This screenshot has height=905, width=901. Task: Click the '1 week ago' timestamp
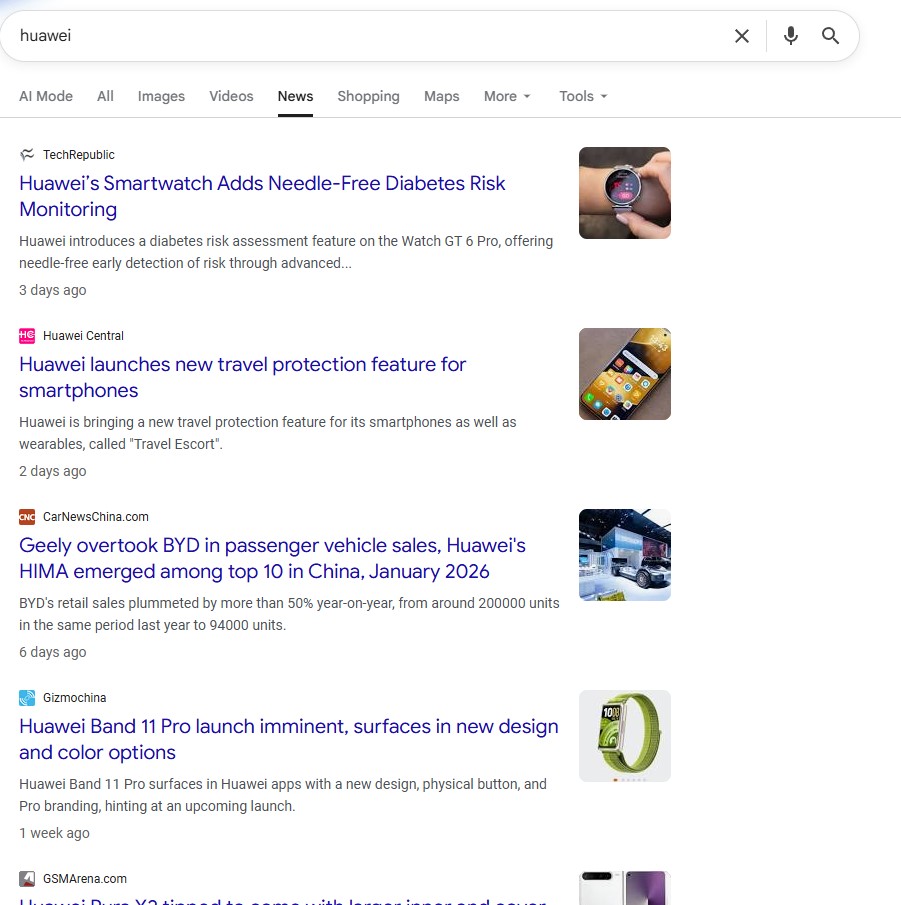pyautogui.click(x=54, y=833)
